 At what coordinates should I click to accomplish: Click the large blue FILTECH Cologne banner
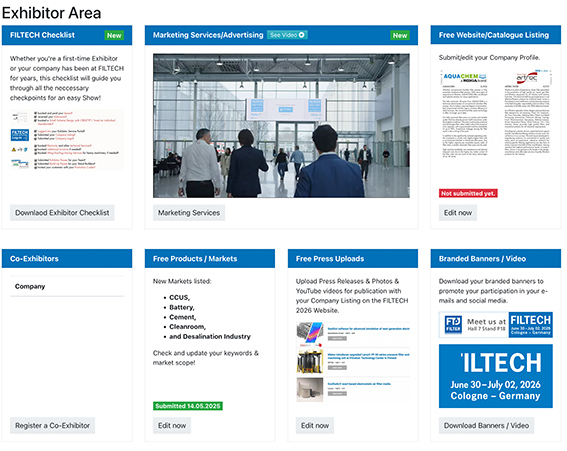(x=496, y=376)
